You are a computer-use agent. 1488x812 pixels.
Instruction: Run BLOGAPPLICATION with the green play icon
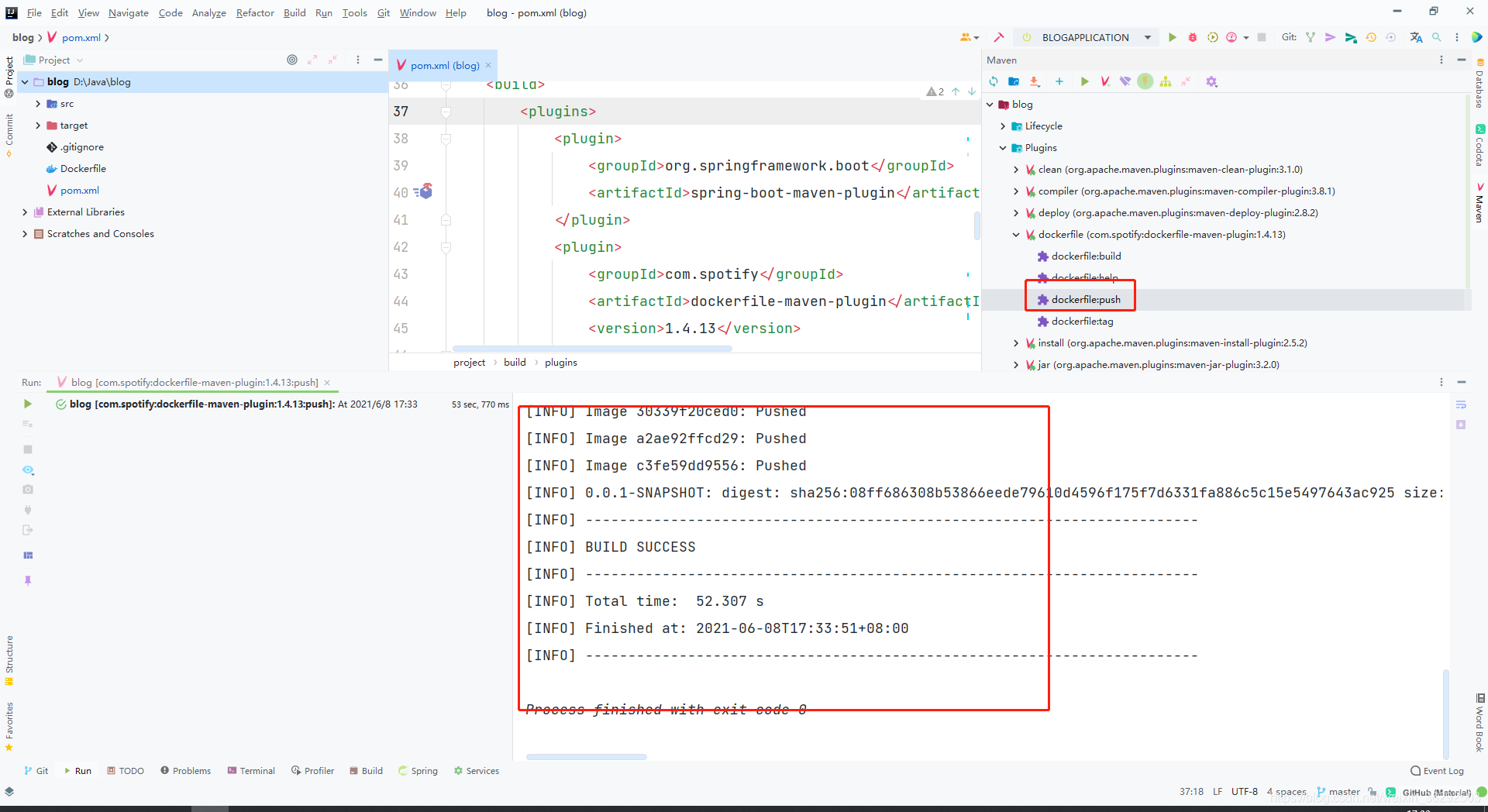(1173, 37)
